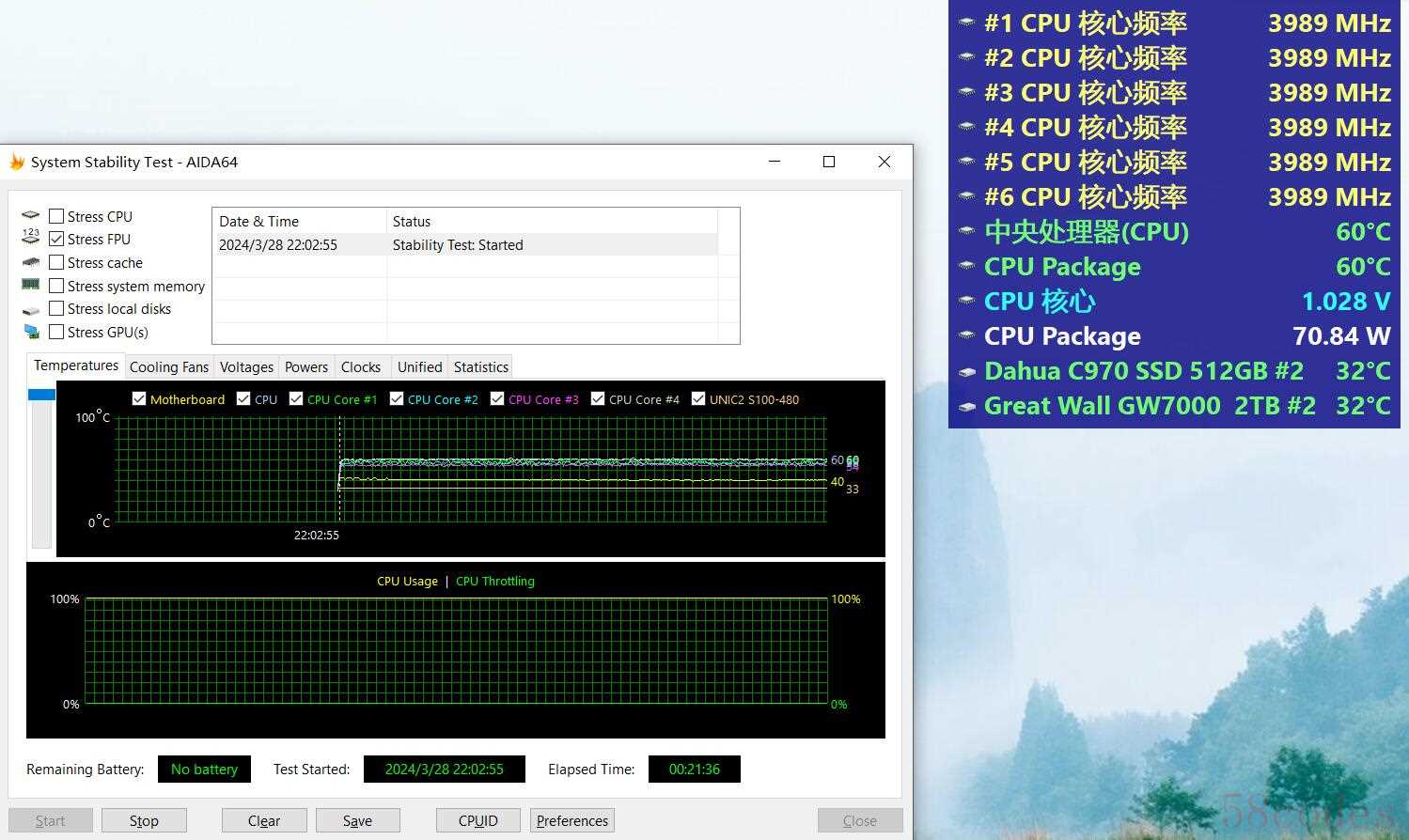Enable the Stress cache checkbox
This screenshot has height=840, width=1409.
pos(56,262)
